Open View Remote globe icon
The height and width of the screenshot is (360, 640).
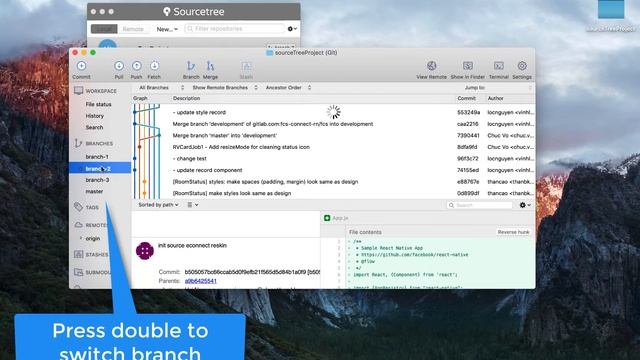[x=431, y=66]
